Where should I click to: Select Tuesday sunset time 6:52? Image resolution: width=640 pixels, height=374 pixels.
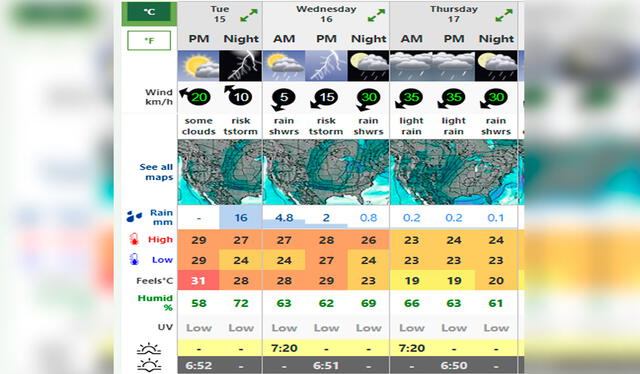[x=199, y=365]
